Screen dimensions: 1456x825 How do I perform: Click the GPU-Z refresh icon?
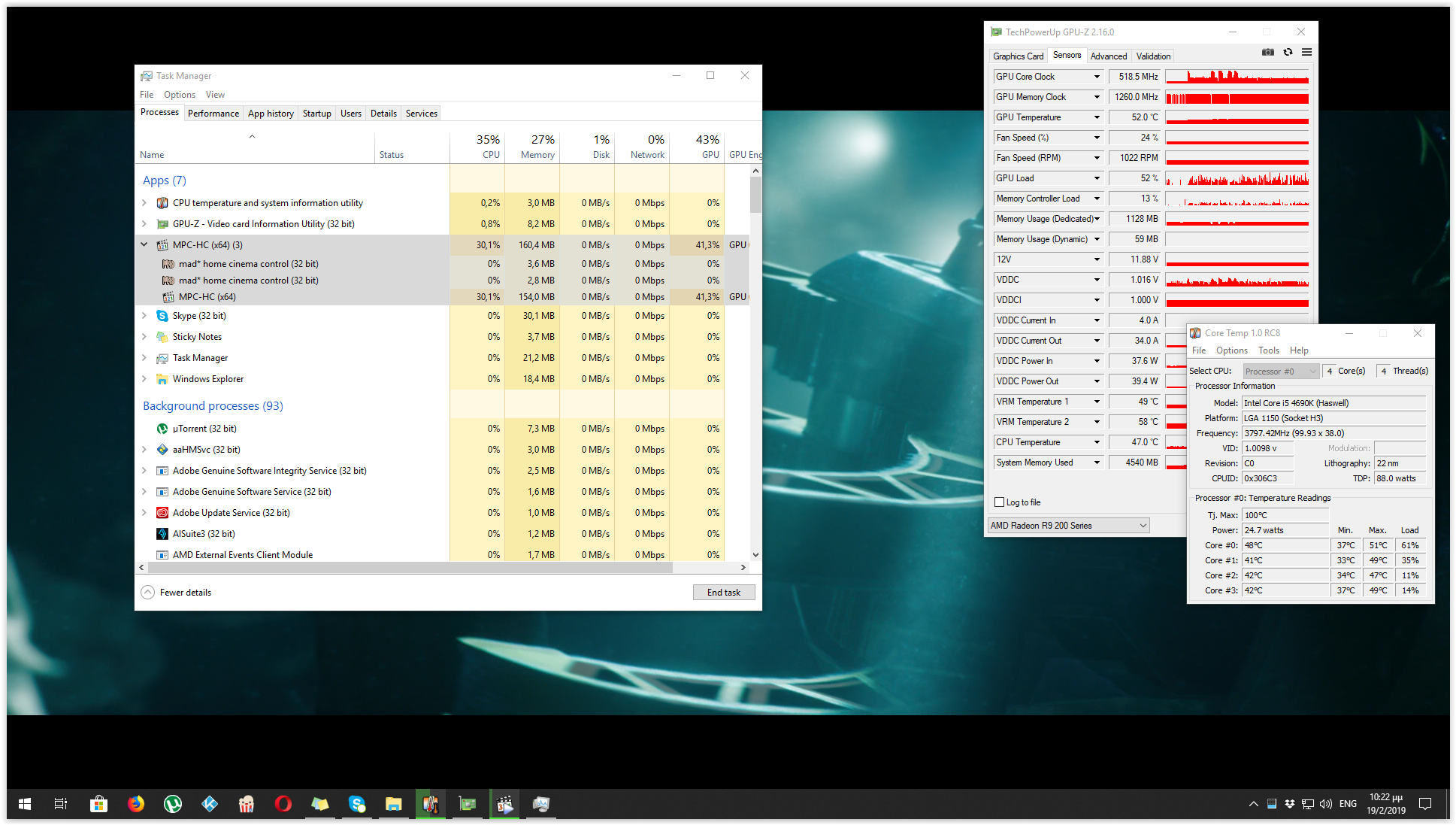1288,52
